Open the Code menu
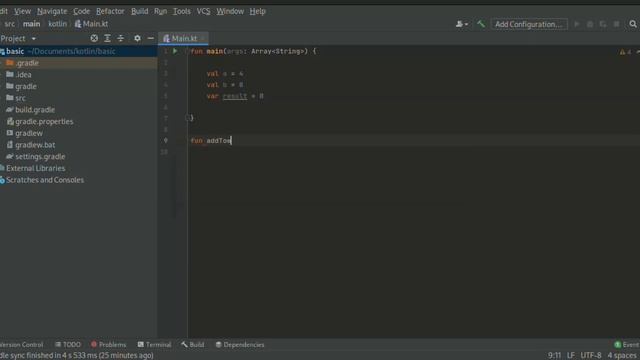This screenshot has height=360, width=640. pos(81,11)
